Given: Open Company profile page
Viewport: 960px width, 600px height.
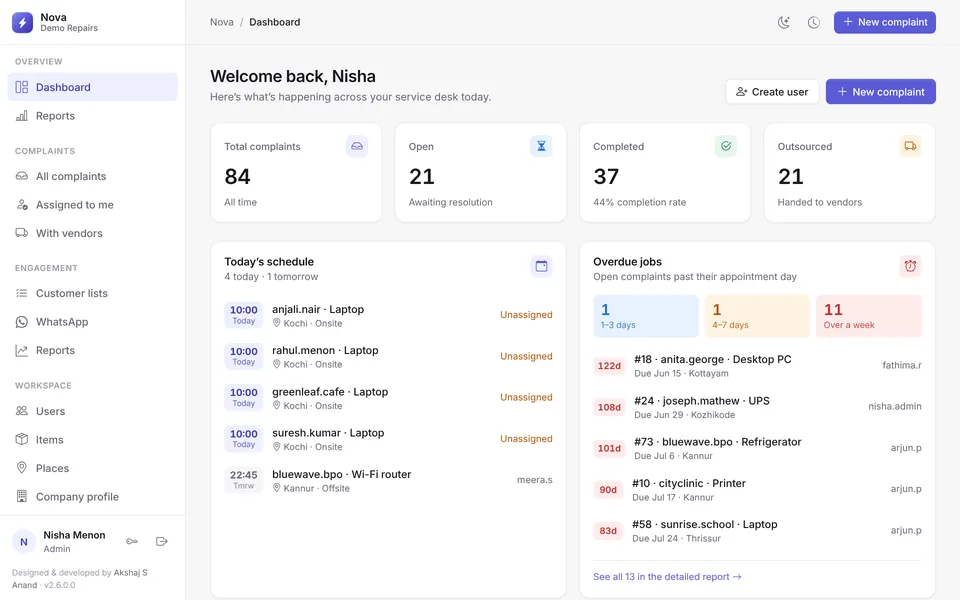Looking at the screenshot, I should [x=92, y=497].
